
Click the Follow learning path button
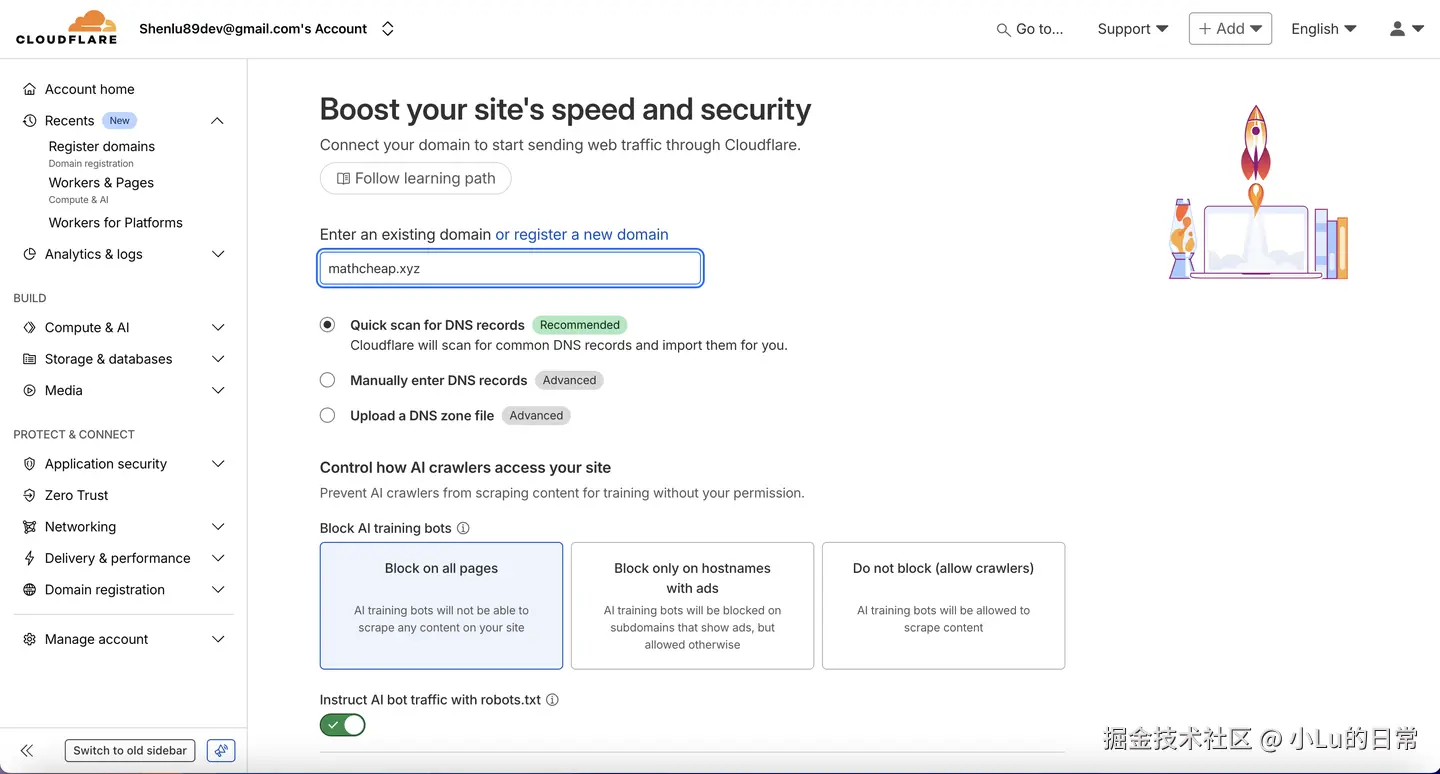coord(415,178)
